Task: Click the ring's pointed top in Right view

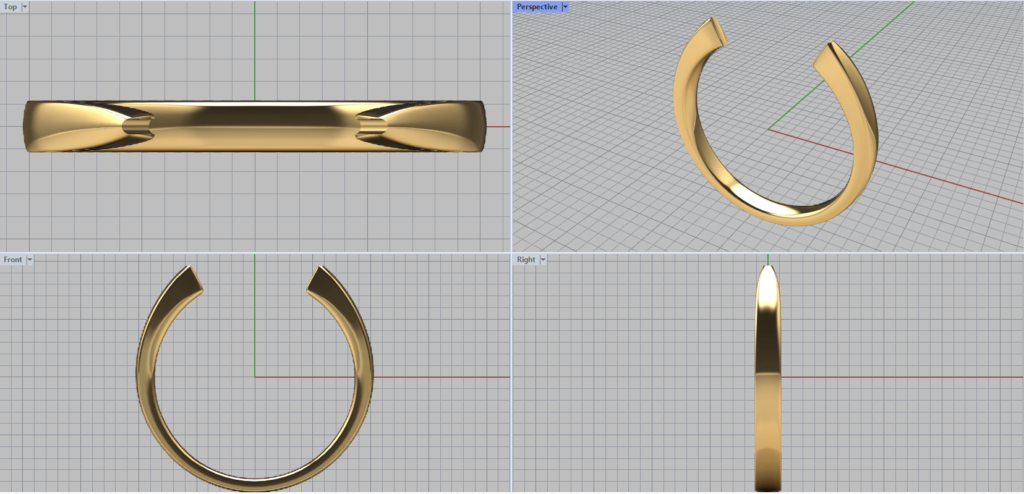Action: pos(767,272)
